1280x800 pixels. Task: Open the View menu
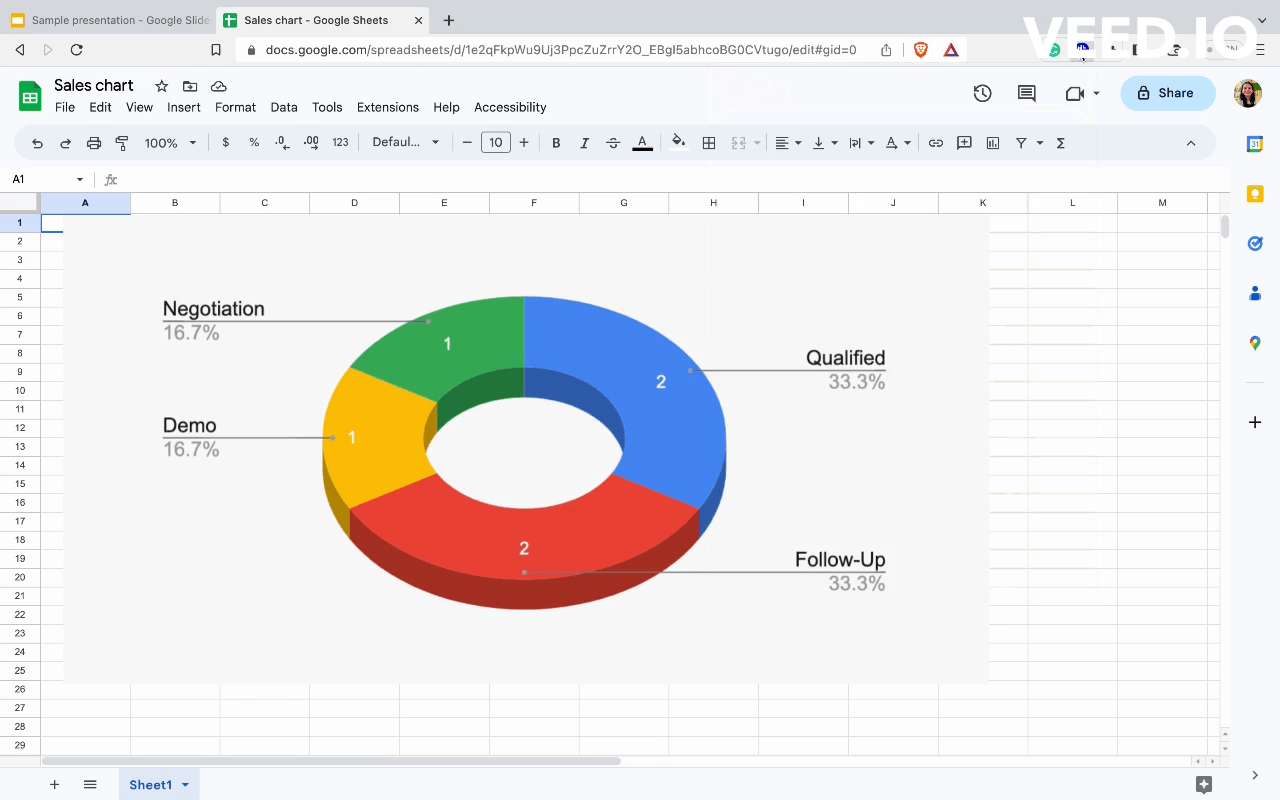click(139, 107)
